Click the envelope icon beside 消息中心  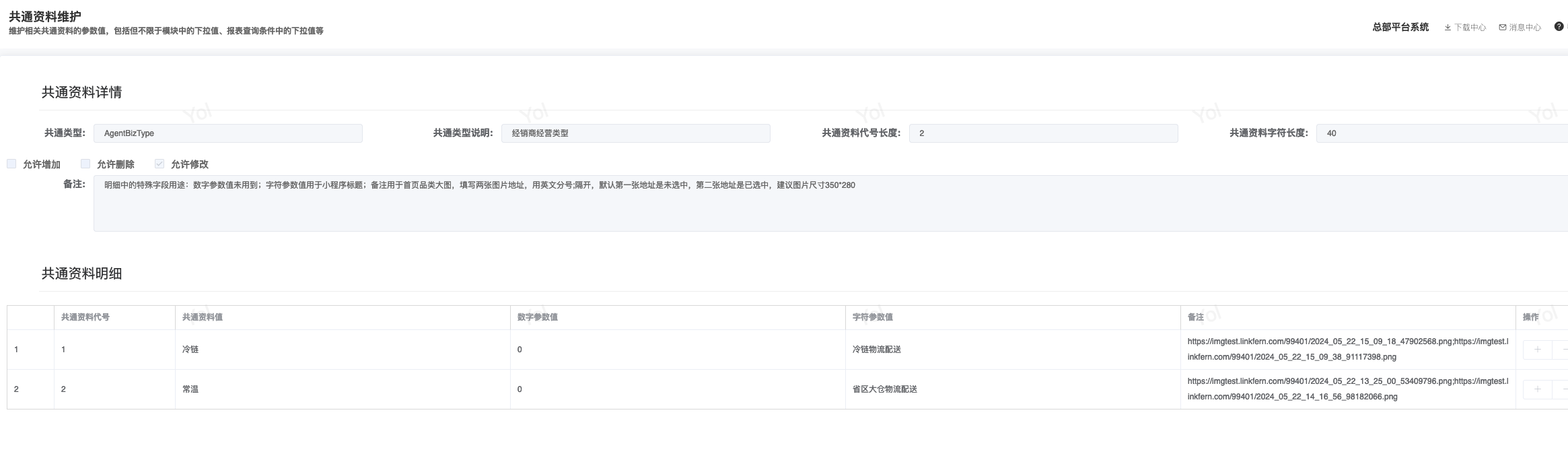pos(1503,28)
